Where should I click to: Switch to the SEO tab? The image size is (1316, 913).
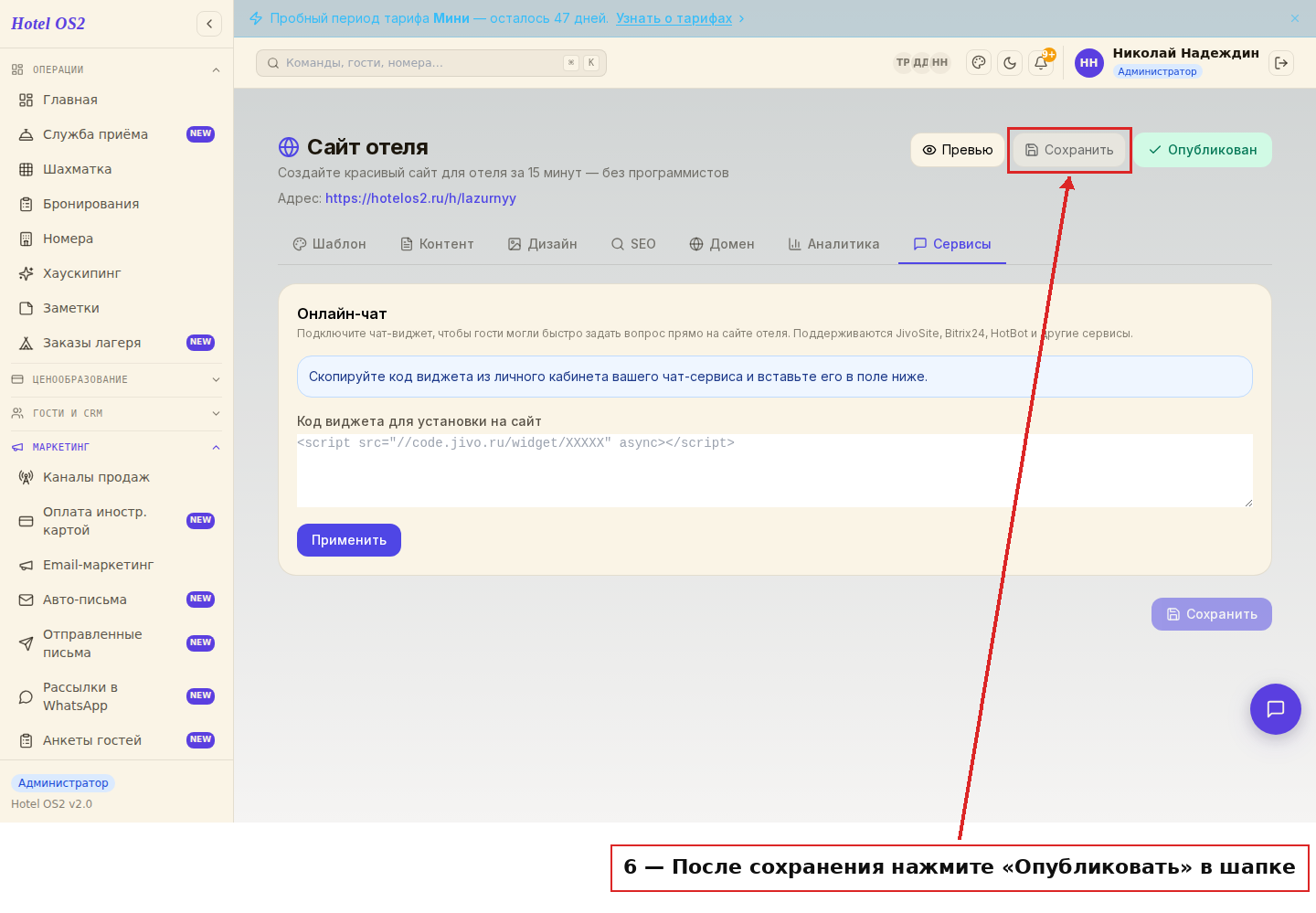[x=633, y=244]
